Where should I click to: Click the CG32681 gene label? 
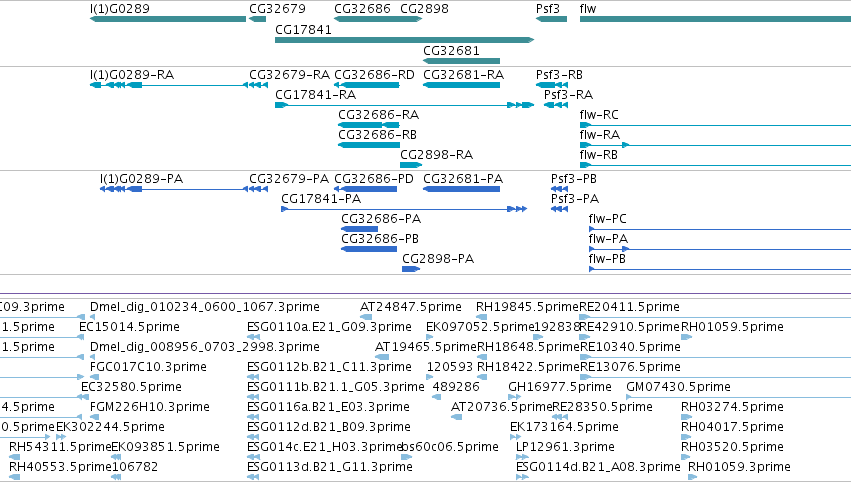[452, 50]
